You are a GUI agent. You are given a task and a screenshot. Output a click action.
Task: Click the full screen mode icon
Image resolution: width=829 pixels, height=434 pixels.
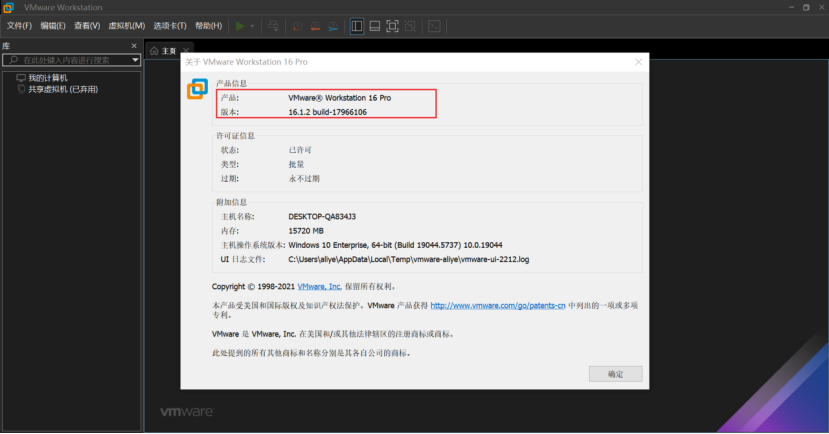click(x=392, y=26)
